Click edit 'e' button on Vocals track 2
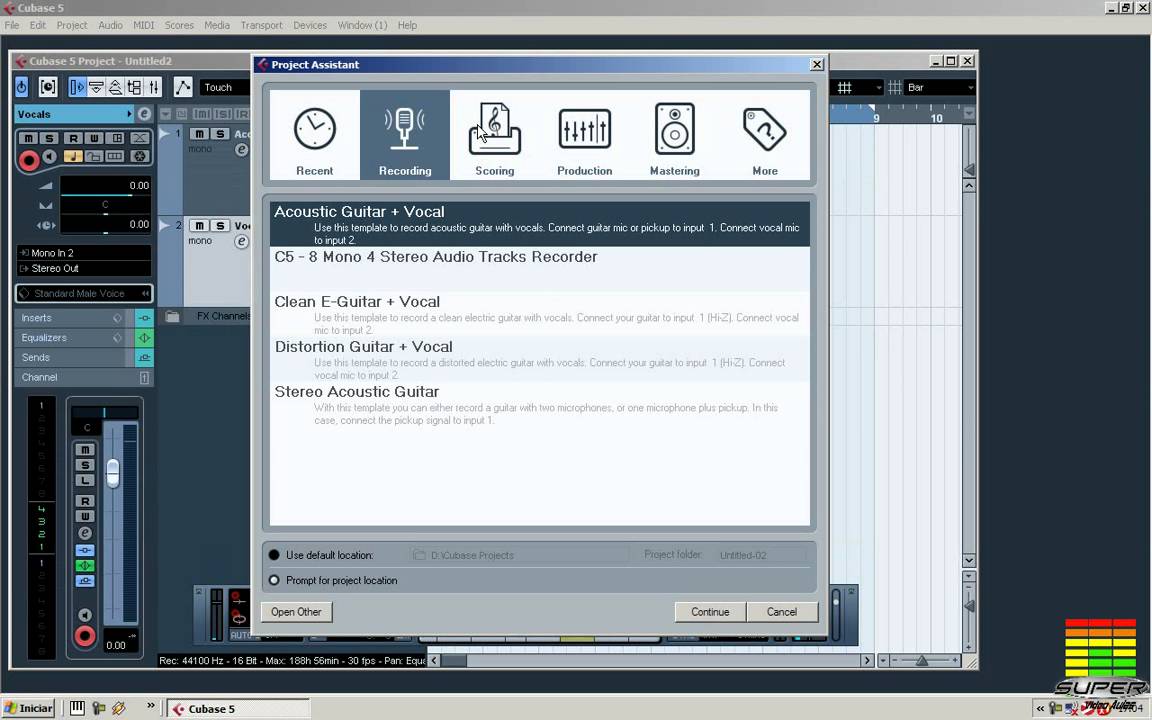This screenshot has width=1152, height=720. tap(241, 242)
